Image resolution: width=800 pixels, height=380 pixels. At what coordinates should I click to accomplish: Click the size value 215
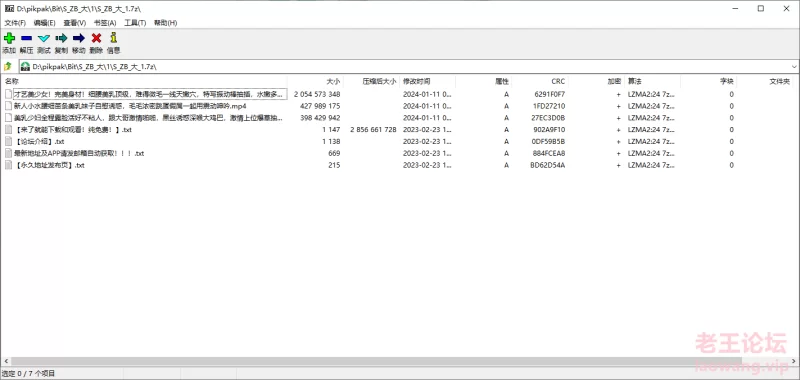click(x=334, y=165)
